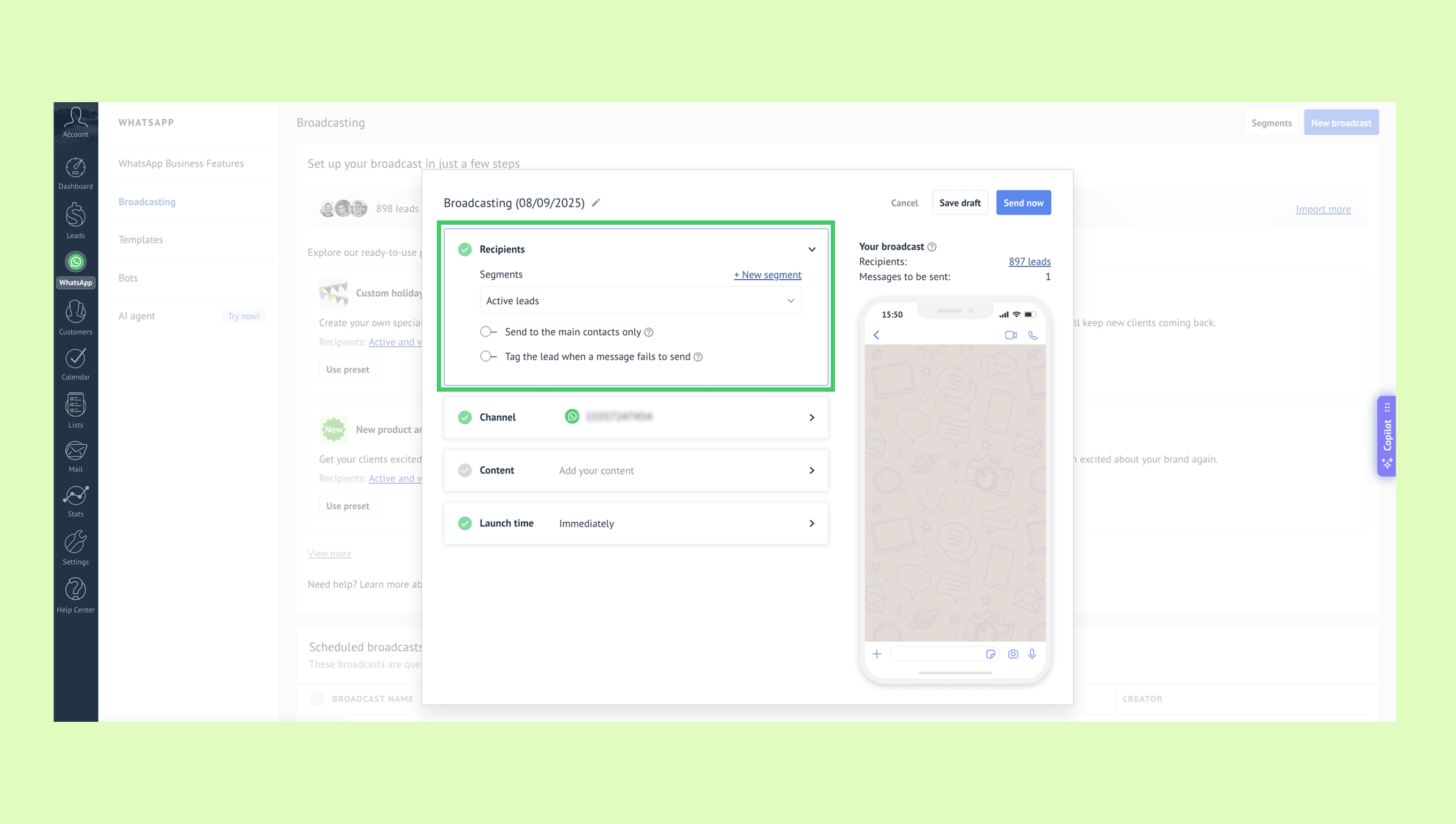This screenshot has width=1456, height=824.
Task: Select Bots in the WhatsApp menu
Action: (128, 278)
